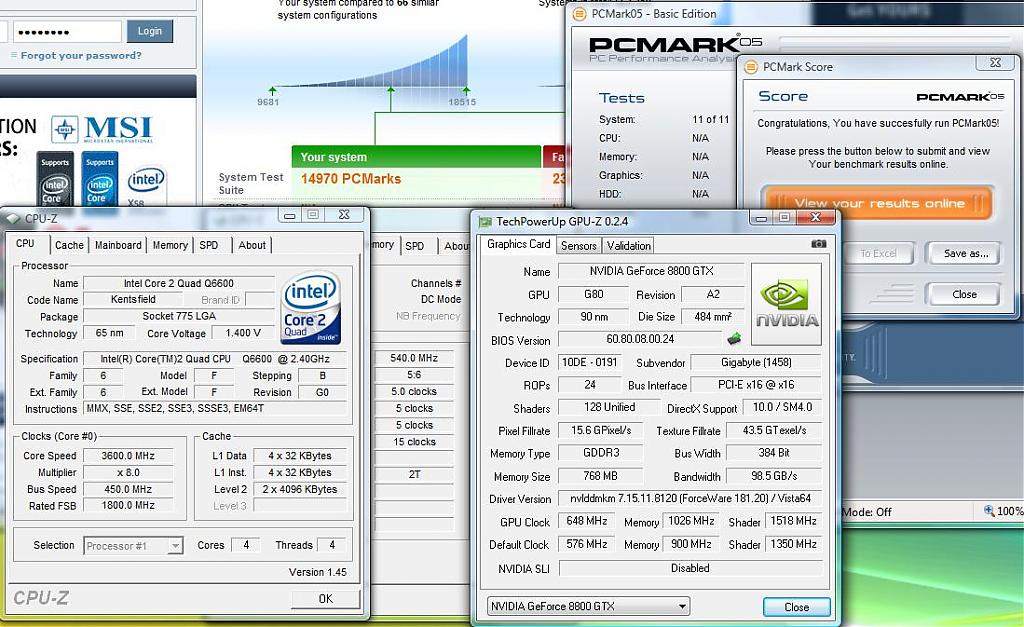
Task: Select the CPU tab in CPU-Z
Action: [x=25, y=244]
